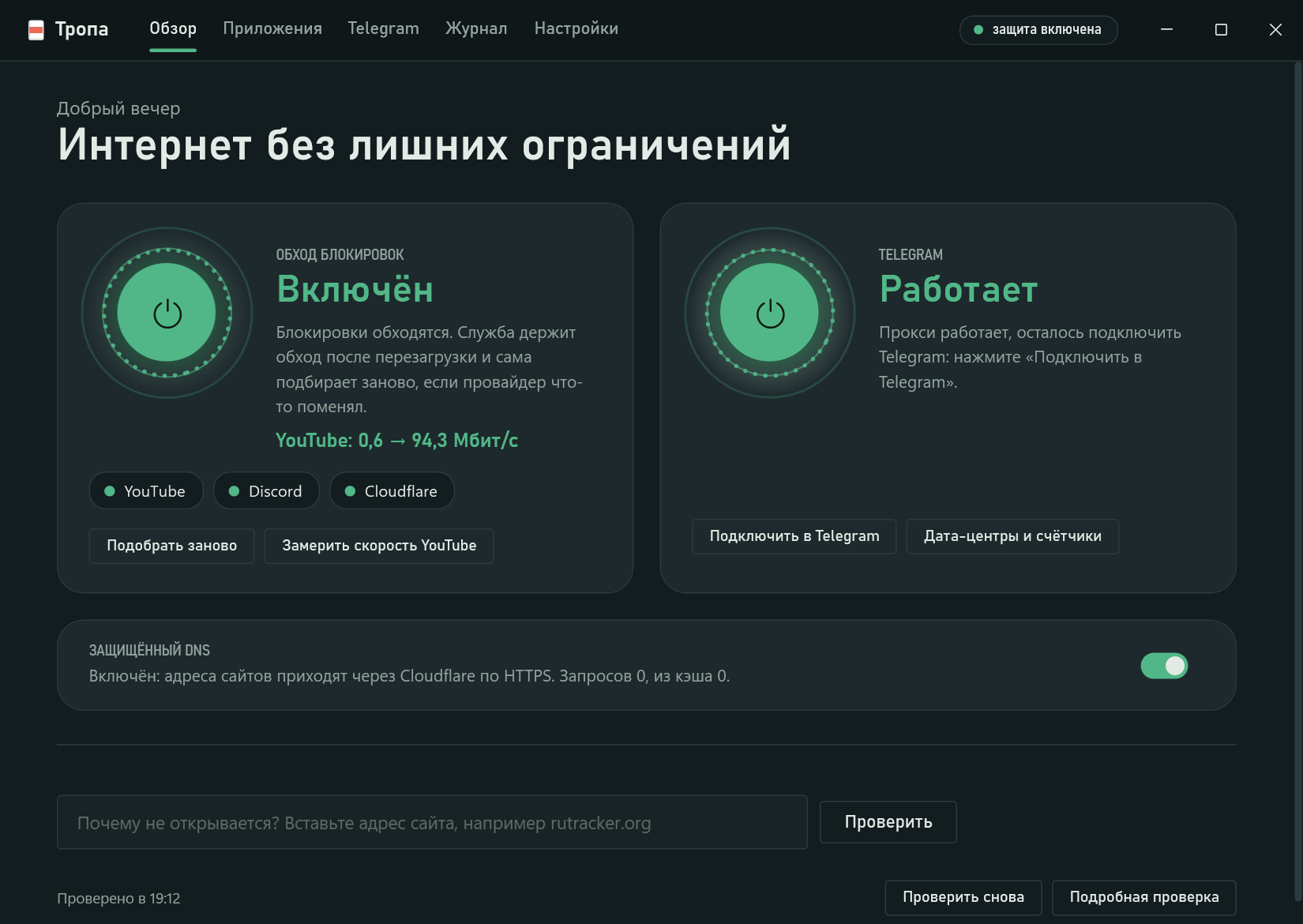Click the «Включён» status heading
The width and height of the screenshot is (1303, 924).
[x=355, y=289]
